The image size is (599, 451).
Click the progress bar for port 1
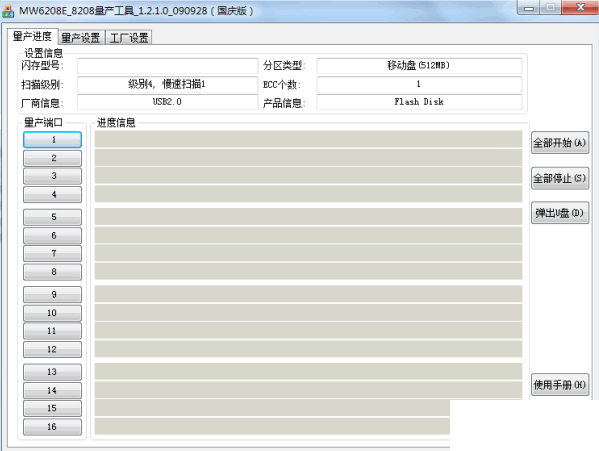(x=308, y=139)
